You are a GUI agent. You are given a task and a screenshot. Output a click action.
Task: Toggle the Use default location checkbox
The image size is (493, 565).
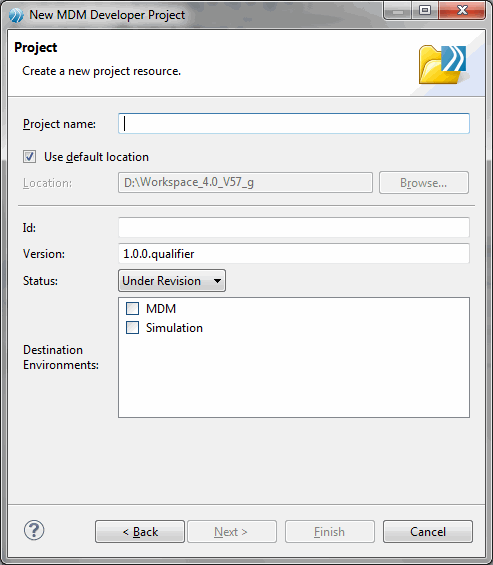[30, 157]
